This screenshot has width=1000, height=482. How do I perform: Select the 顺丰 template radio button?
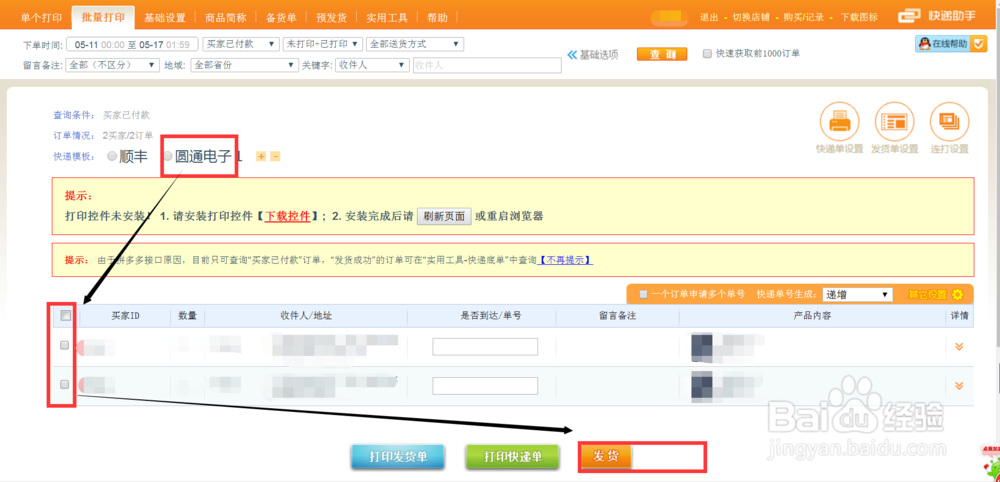(x=112, y=156)
